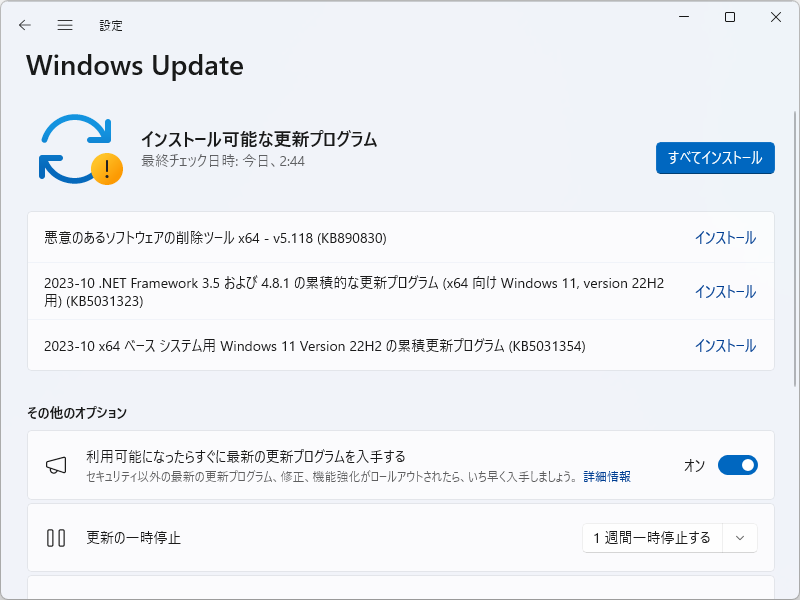The width and height of the screenshot is (800, 600).
Task: Open the navigation hamburger menu
Action: coord(64,25)
